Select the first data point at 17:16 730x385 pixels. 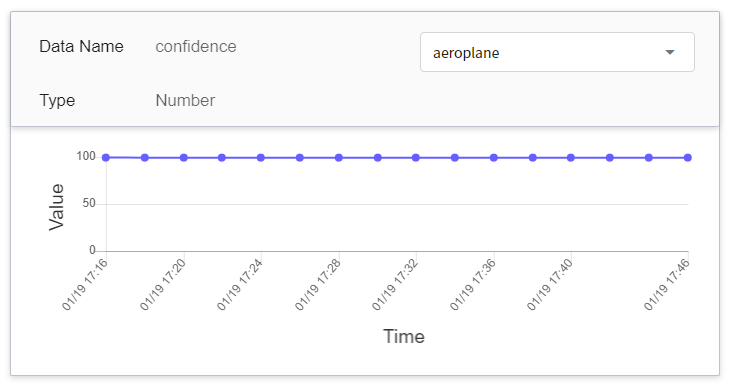[106, 157]
